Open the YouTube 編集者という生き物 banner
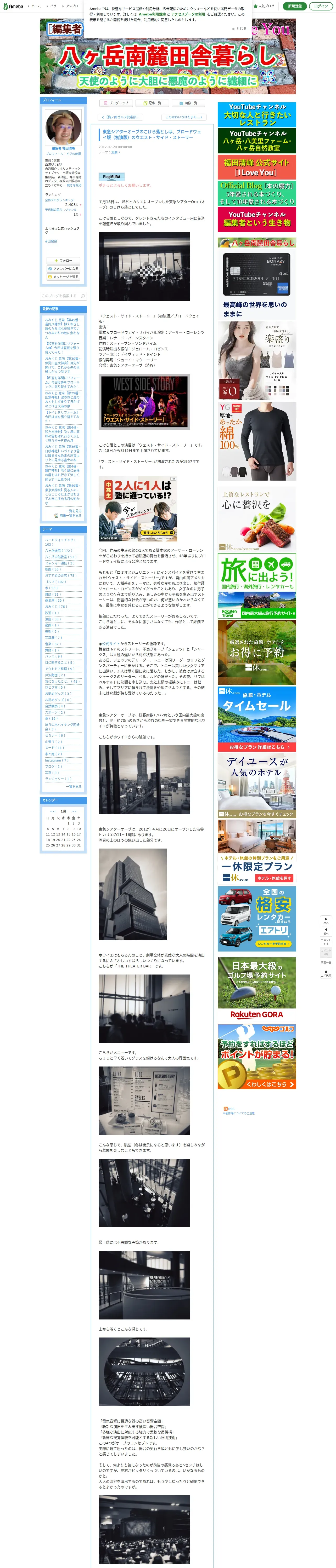 [257, 220]
